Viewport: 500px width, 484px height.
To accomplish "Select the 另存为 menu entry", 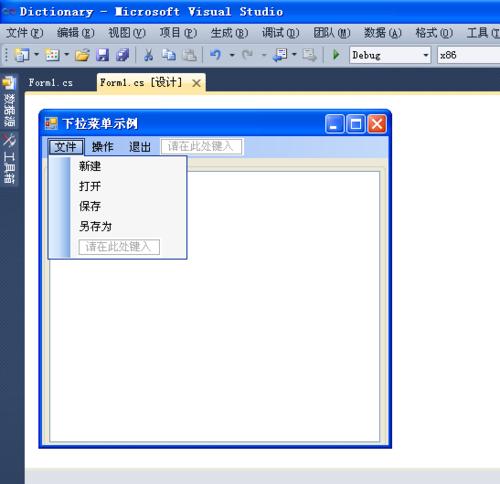I will coord(95,226).
